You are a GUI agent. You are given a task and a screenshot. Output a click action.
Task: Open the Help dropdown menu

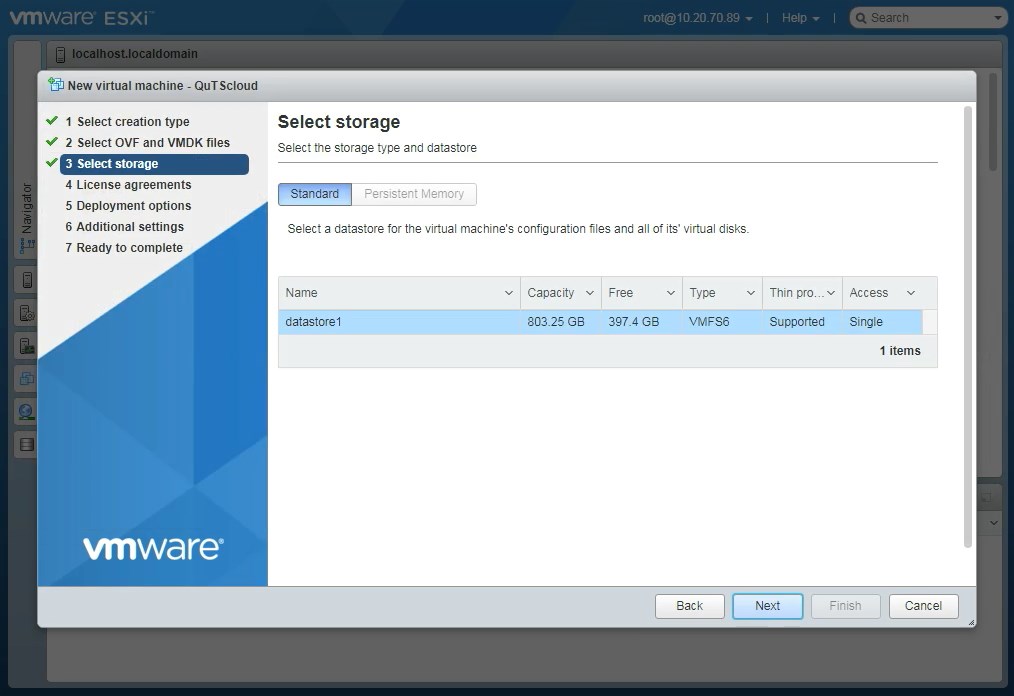[801, 18]
